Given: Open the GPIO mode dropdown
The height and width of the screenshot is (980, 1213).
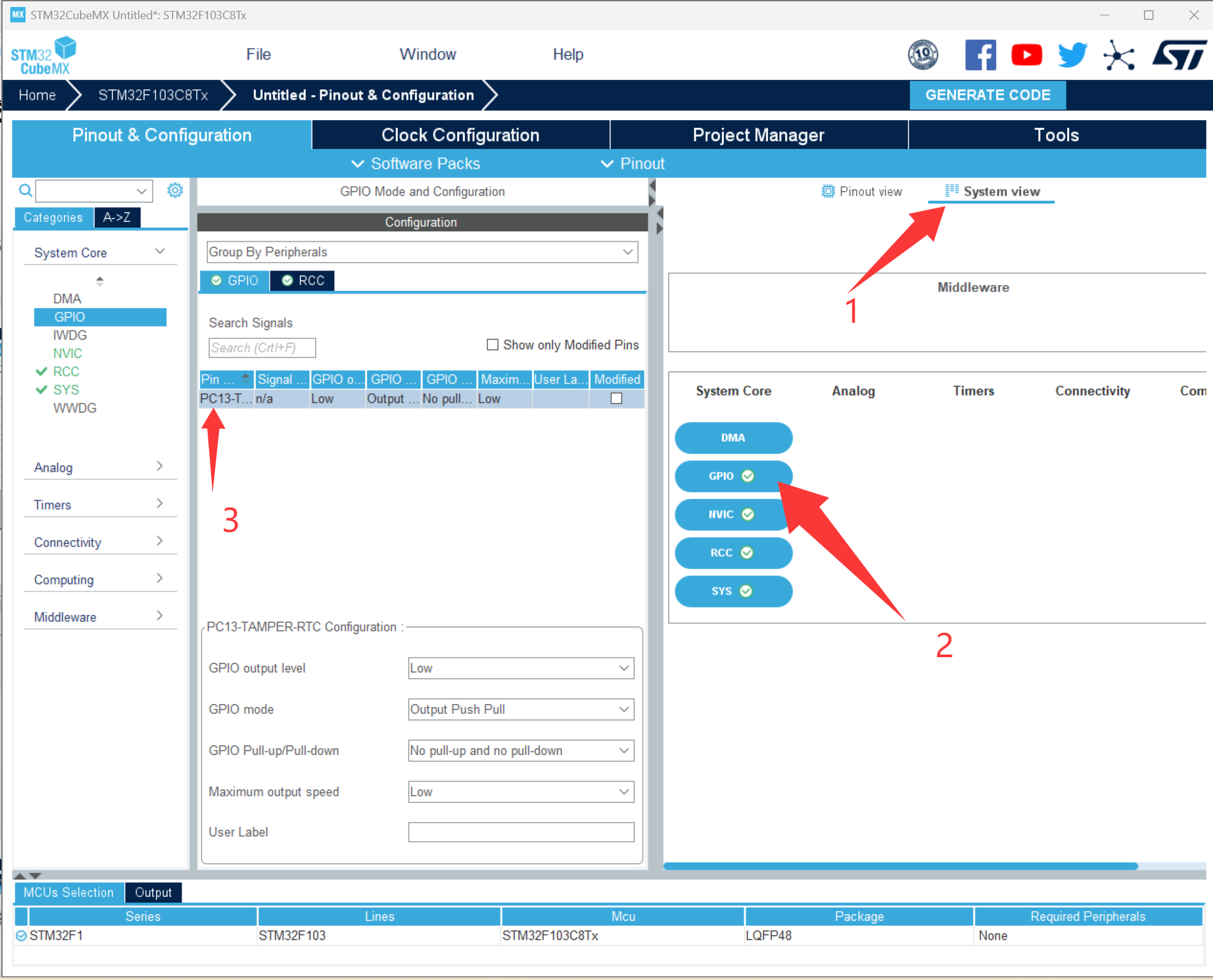Looking at the screenshot, I should 521,710.
